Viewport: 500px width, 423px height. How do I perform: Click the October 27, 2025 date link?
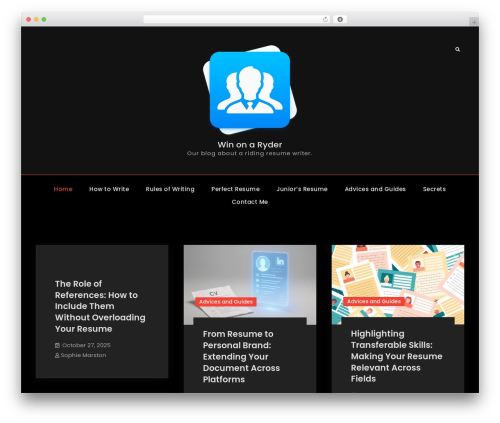(x=86, y=345)
